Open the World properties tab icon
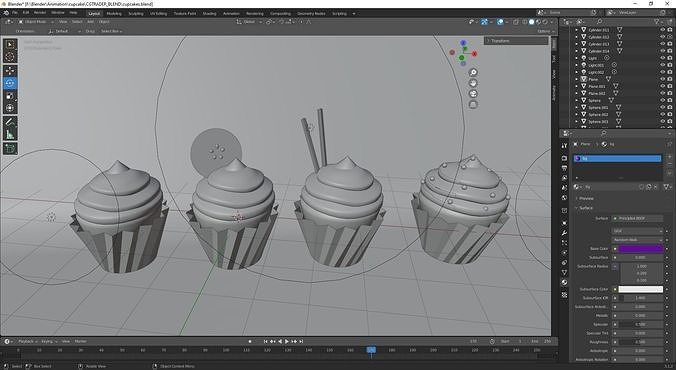 [x=564, y=198]
